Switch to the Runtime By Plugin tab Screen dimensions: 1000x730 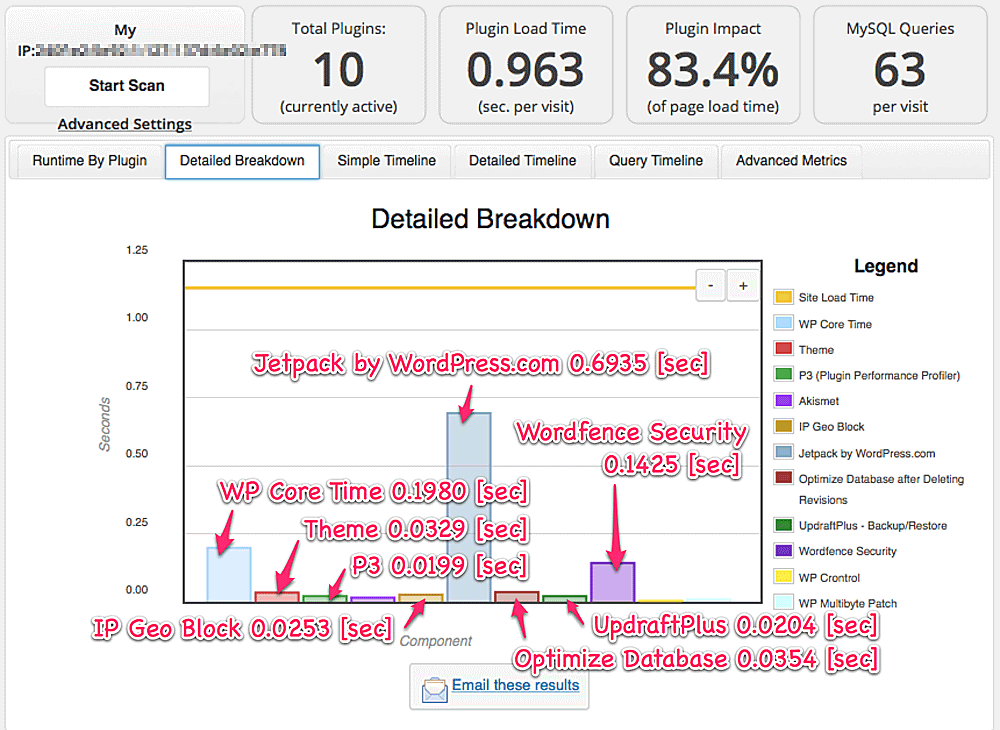89,161
